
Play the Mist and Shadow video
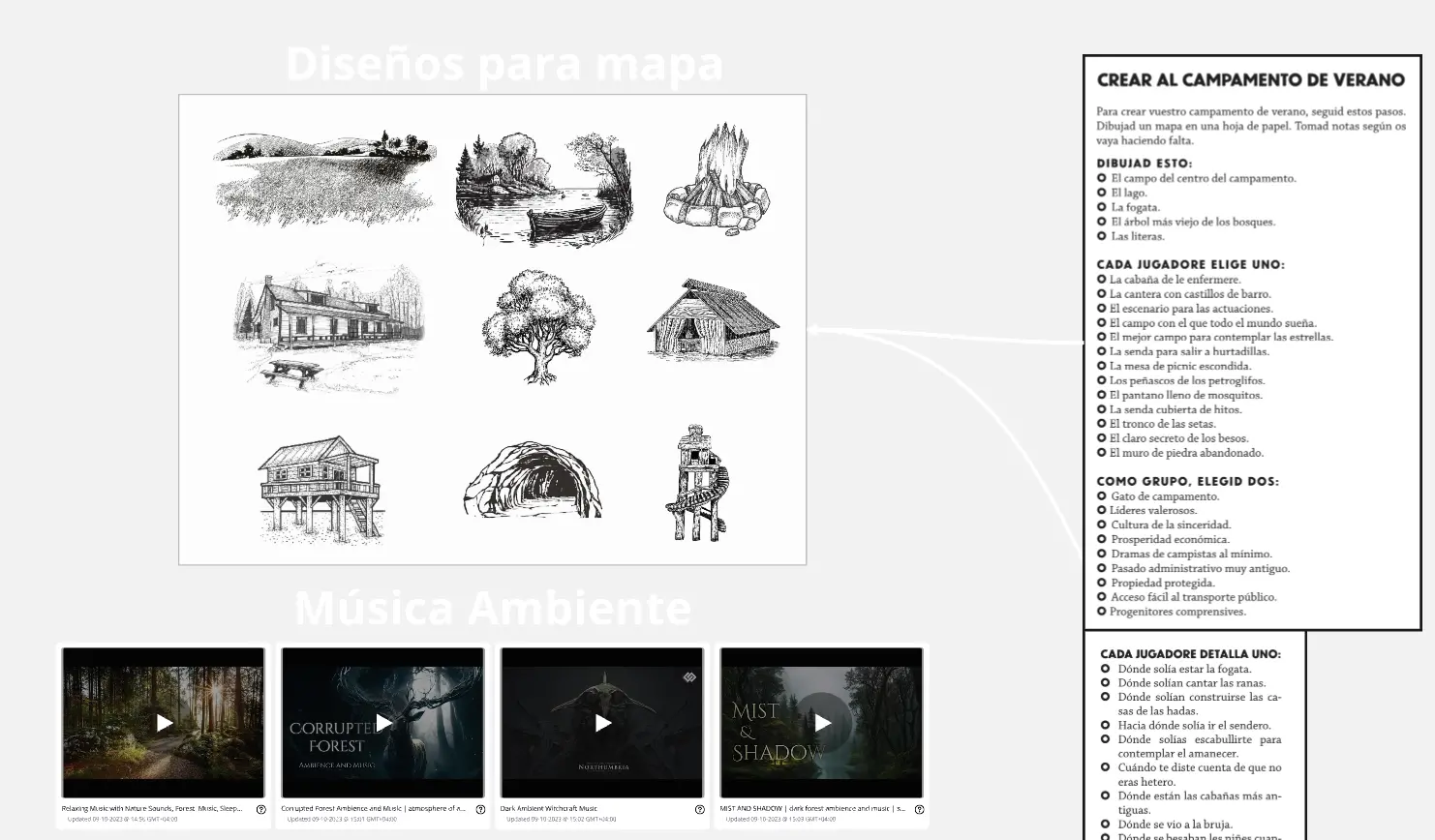click(822, 723)
